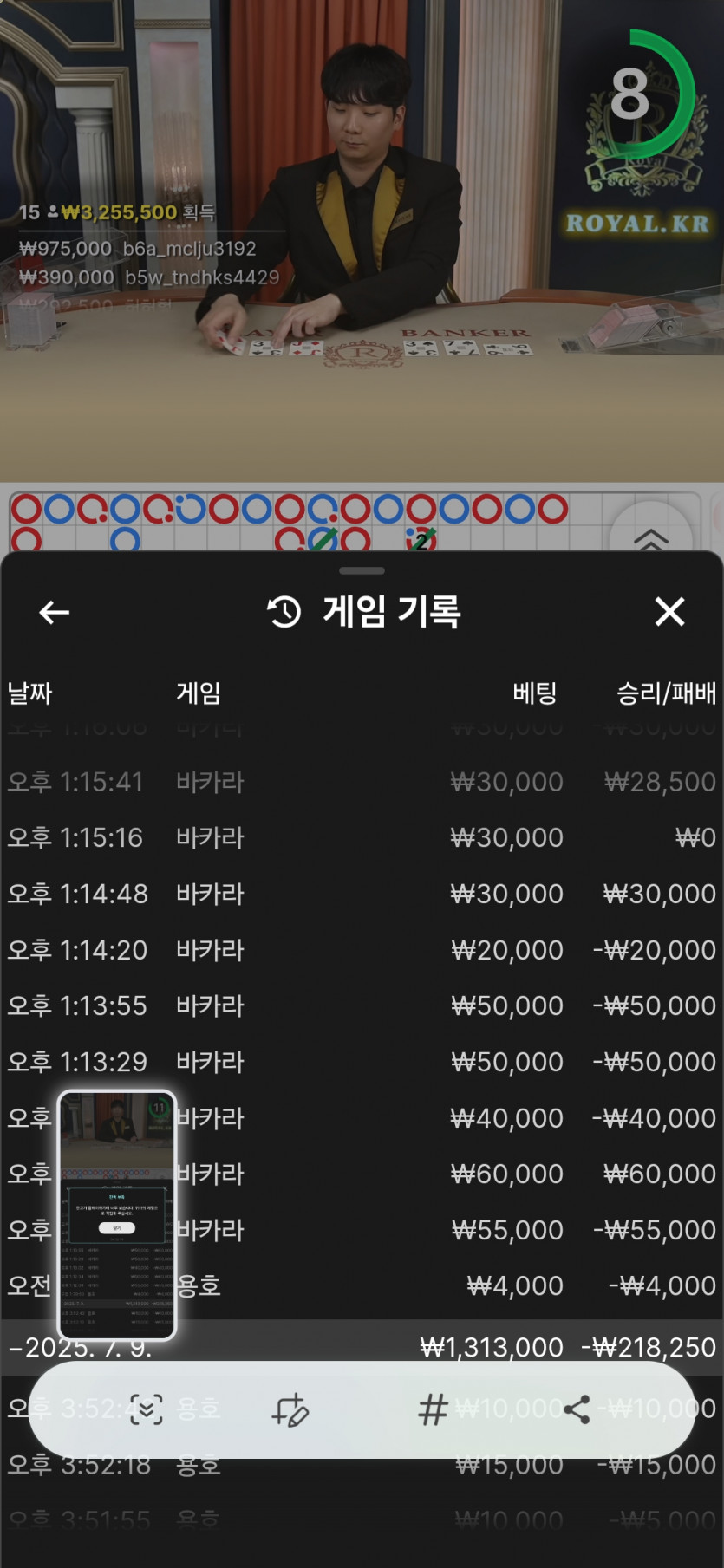724x1568 pixels.
Task: Click the ₩15,000 bet amount
Action: click(510, 1465)
